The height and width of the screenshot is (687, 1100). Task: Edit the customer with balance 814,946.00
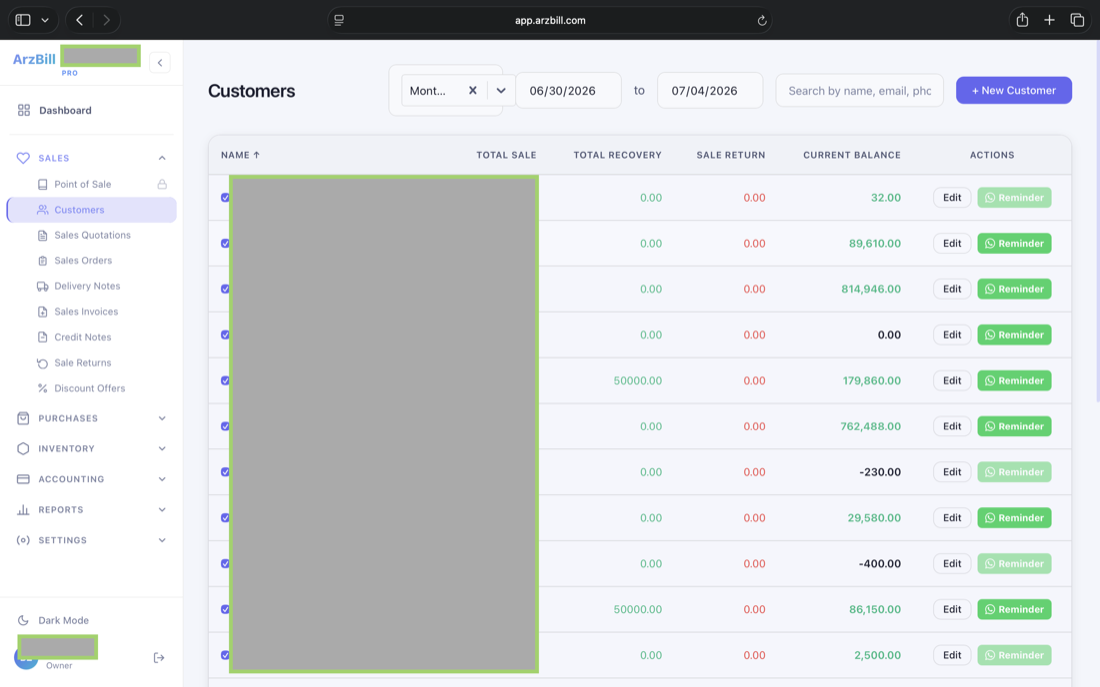[952, 289]
